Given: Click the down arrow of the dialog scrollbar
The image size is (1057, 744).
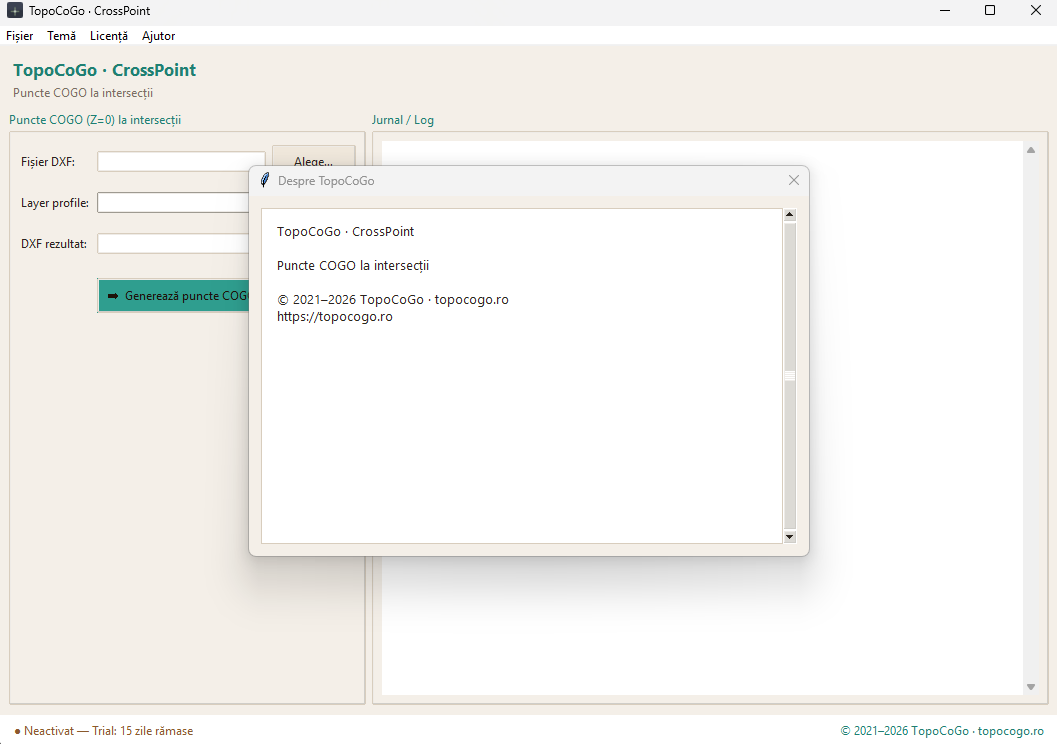Looking at the screenshot, I should pos(789,537).
